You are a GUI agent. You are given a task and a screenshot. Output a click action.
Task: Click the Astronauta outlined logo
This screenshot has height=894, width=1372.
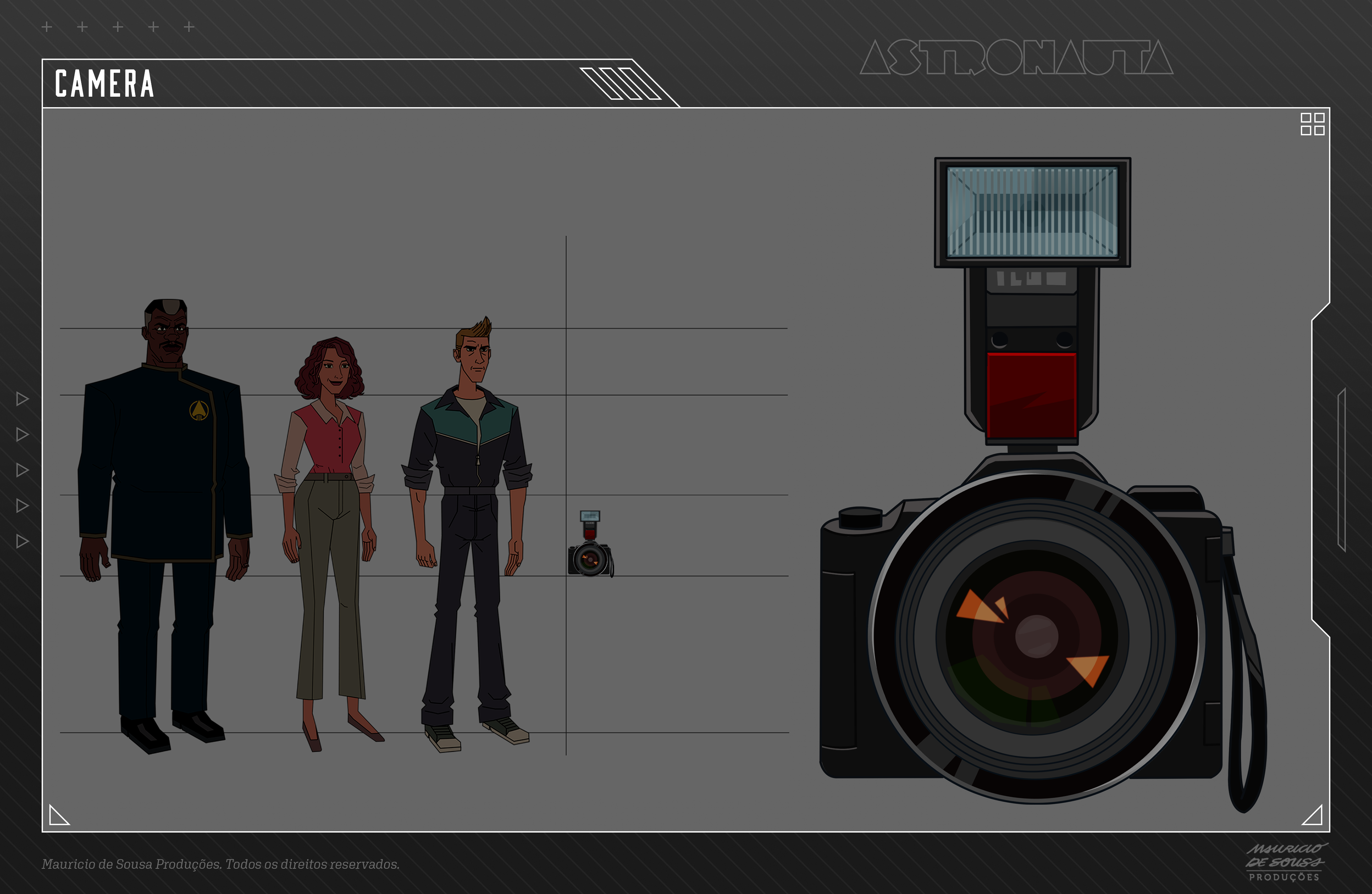(1016, 58)
